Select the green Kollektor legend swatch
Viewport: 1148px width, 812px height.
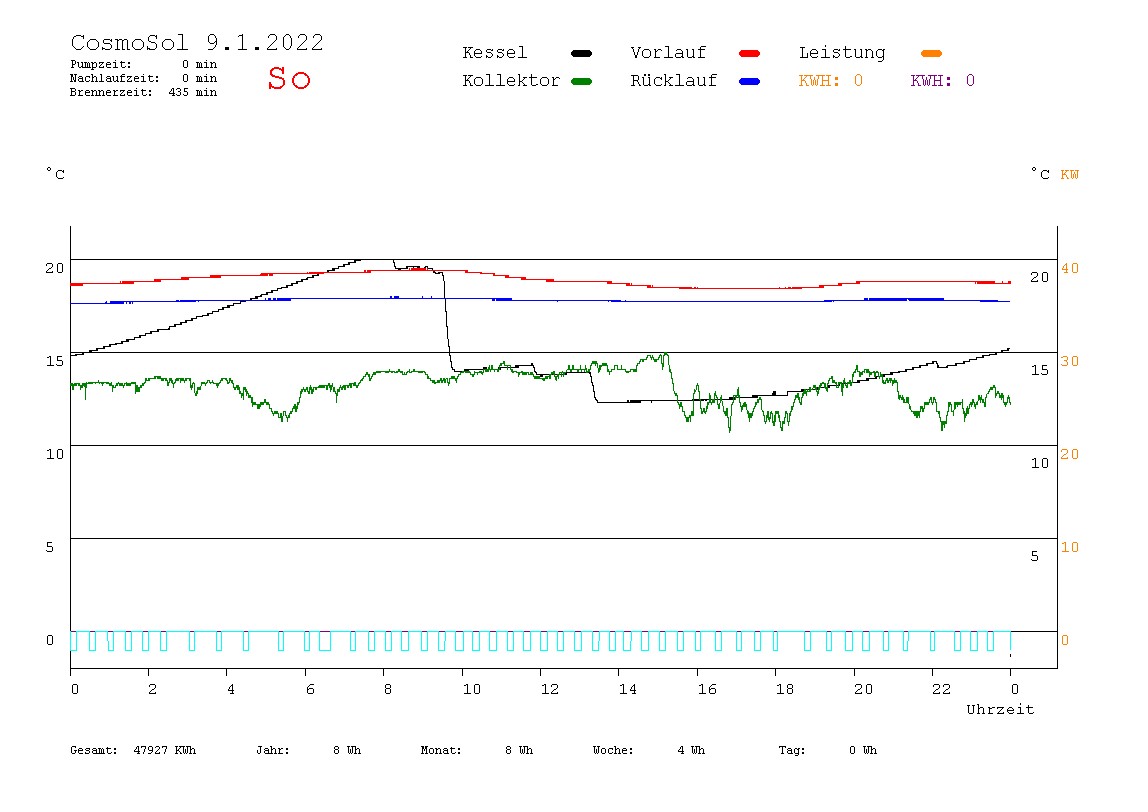(x=581, y=81)
